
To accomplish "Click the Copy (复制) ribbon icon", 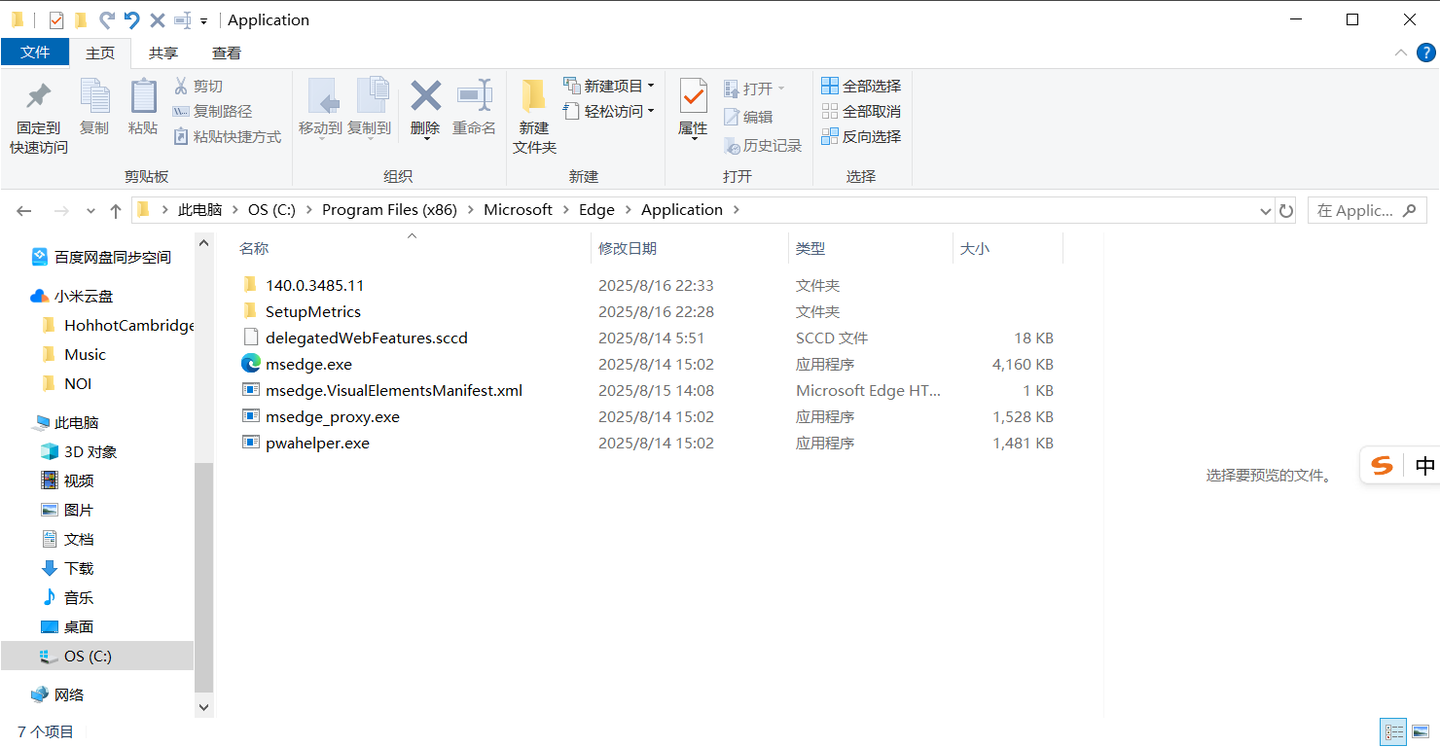I will (x=94, y=97).
